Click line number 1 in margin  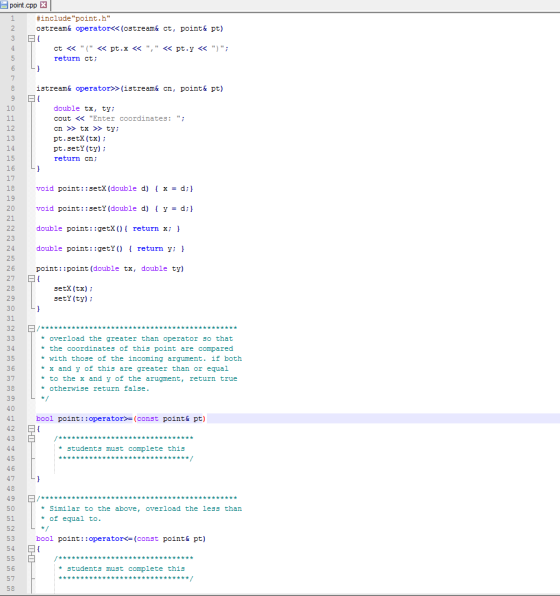tap(13, 18)
